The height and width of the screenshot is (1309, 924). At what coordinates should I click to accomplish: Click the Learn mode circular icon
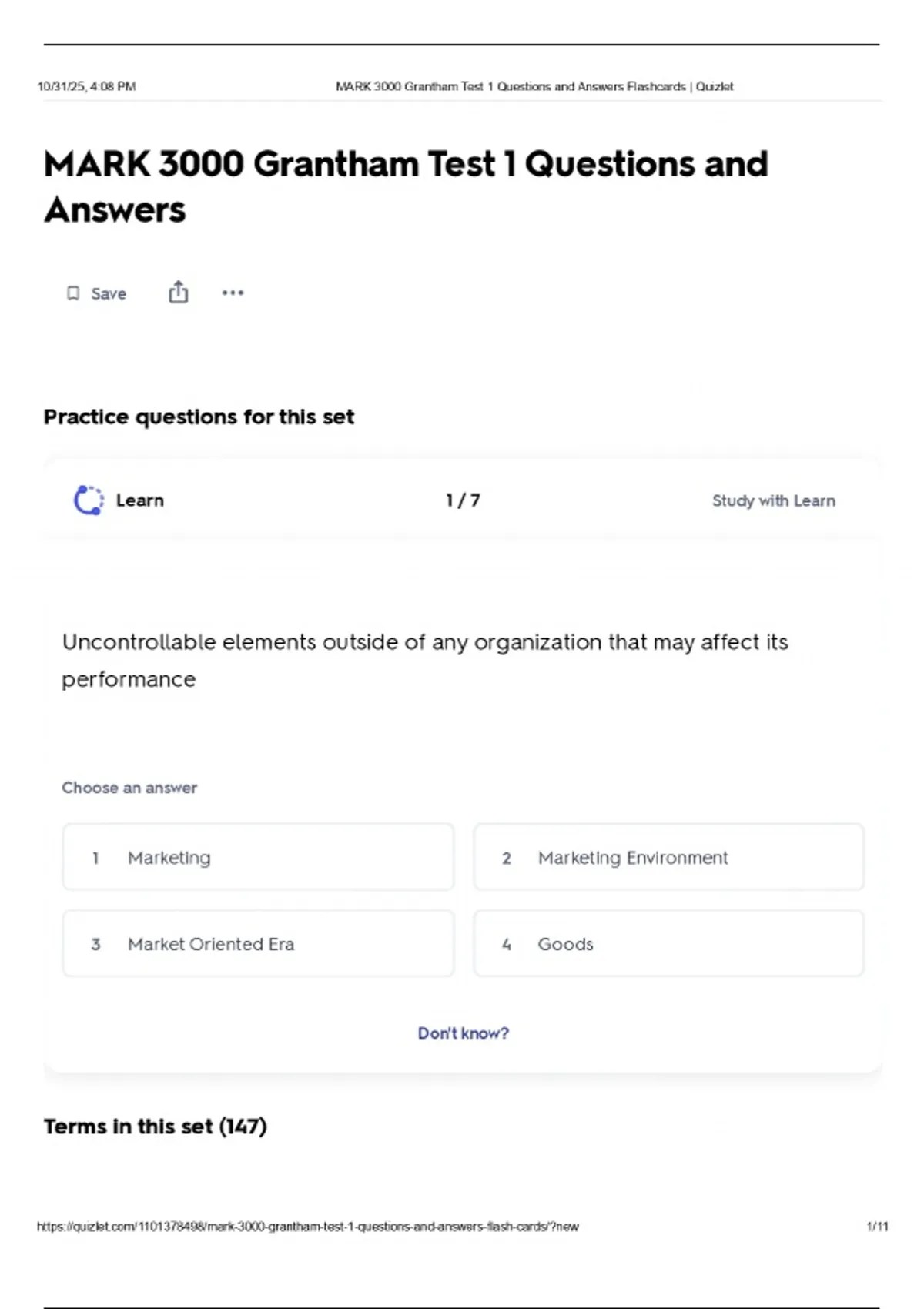click(x=89, y=500)
